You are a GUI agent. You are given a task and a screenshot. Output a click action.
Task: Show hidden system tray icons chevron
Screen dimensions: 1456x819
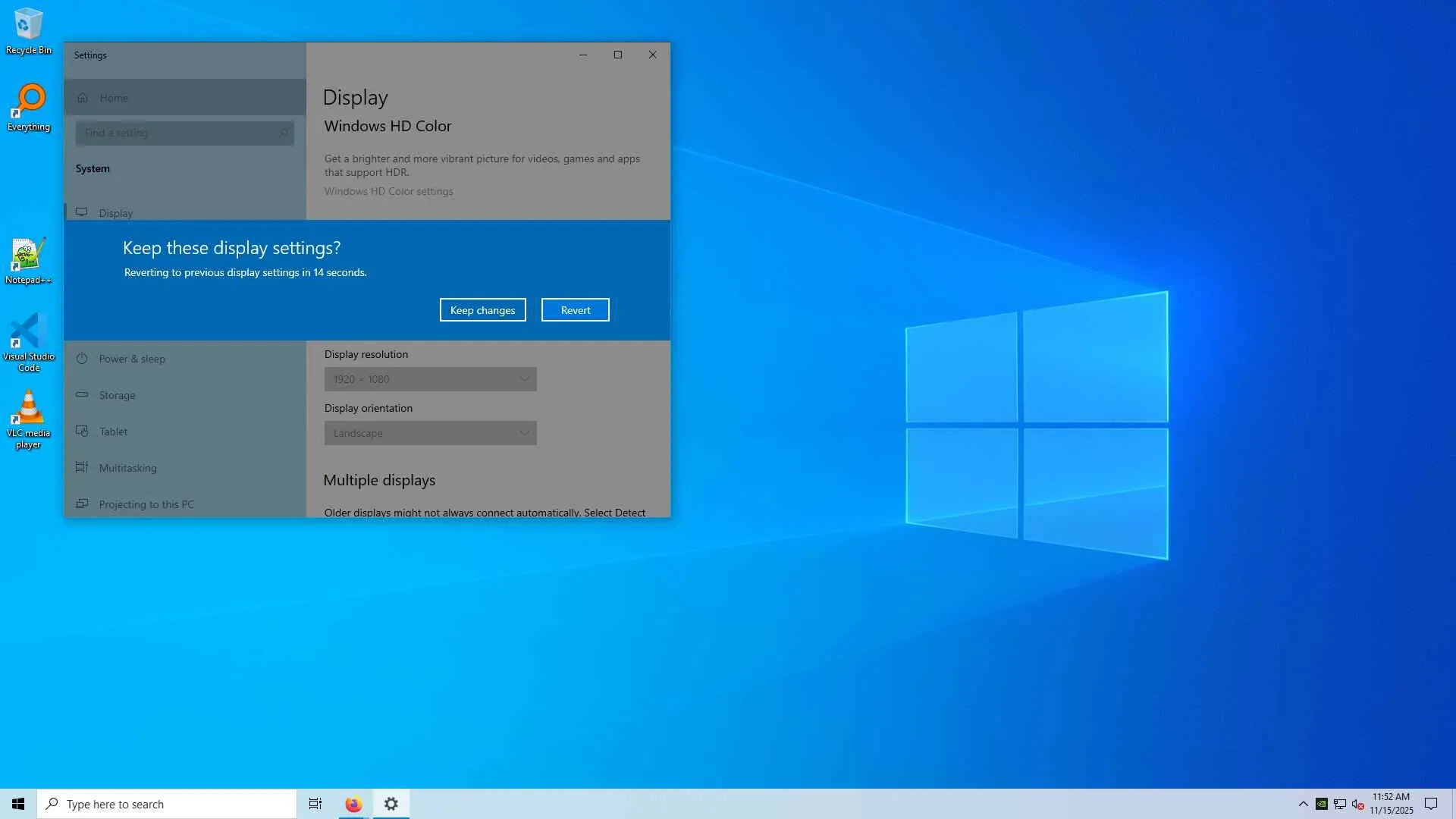click(1303, 804)
